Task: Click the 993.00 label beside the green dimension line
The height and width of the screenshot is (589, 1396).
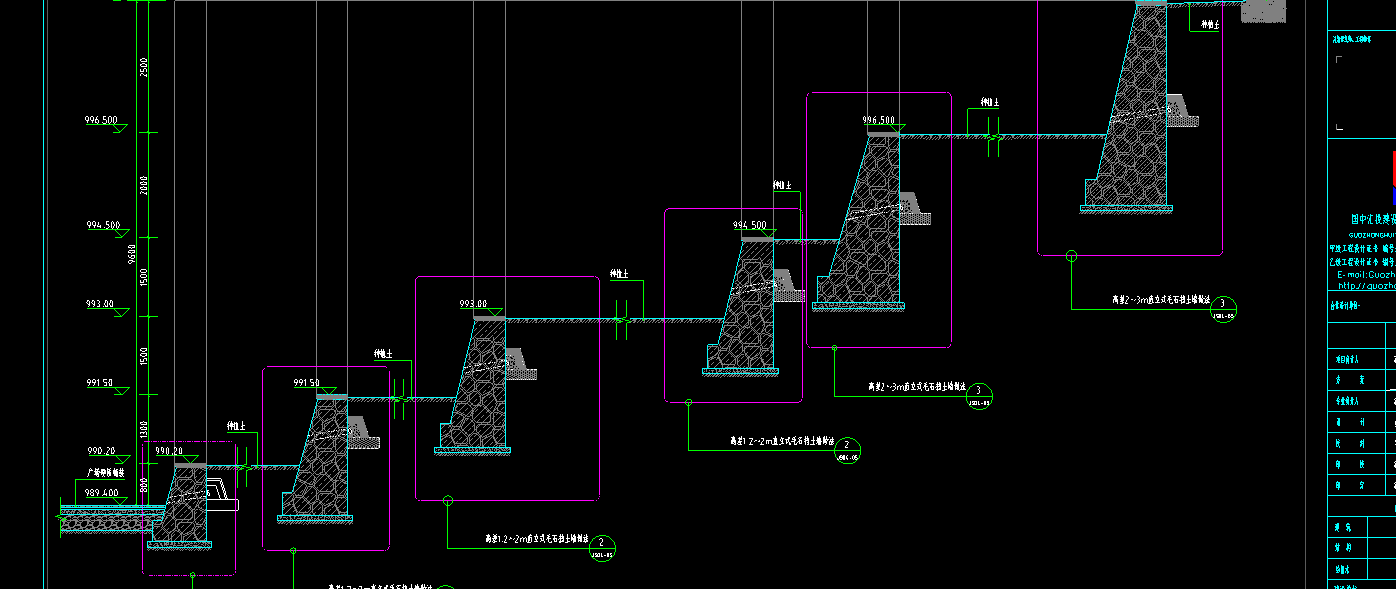Action: point(101,304)
